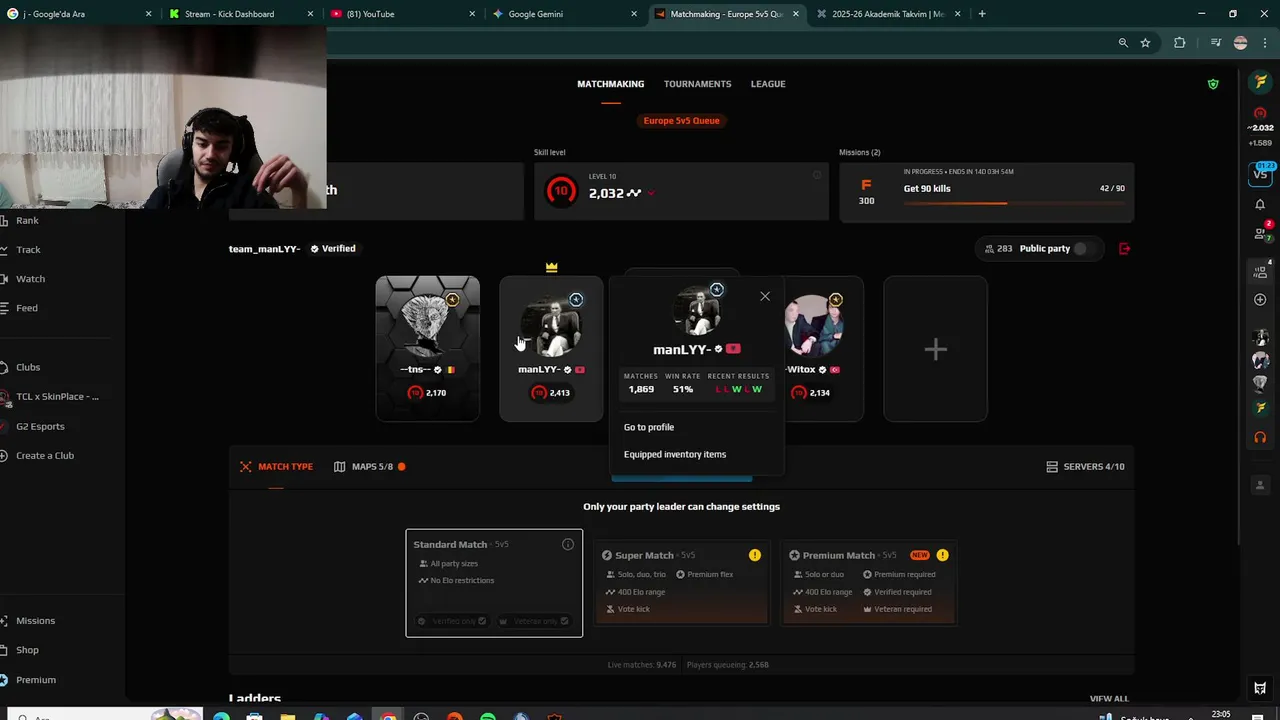Close the manLYY- profile popup
1280x720 pixels.
765,296
